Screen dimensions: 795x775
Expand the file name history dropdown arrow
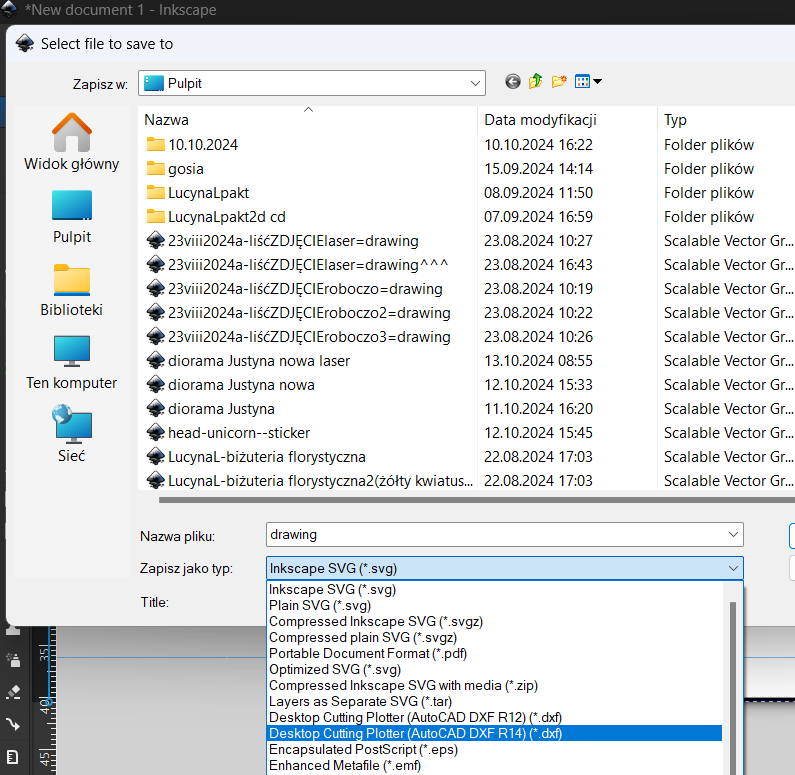point(733,535)
